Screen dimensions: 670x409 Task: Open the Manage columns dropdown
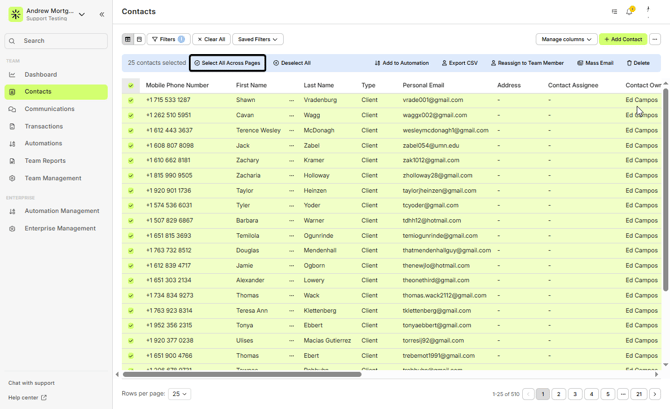(x=566, y=39)
